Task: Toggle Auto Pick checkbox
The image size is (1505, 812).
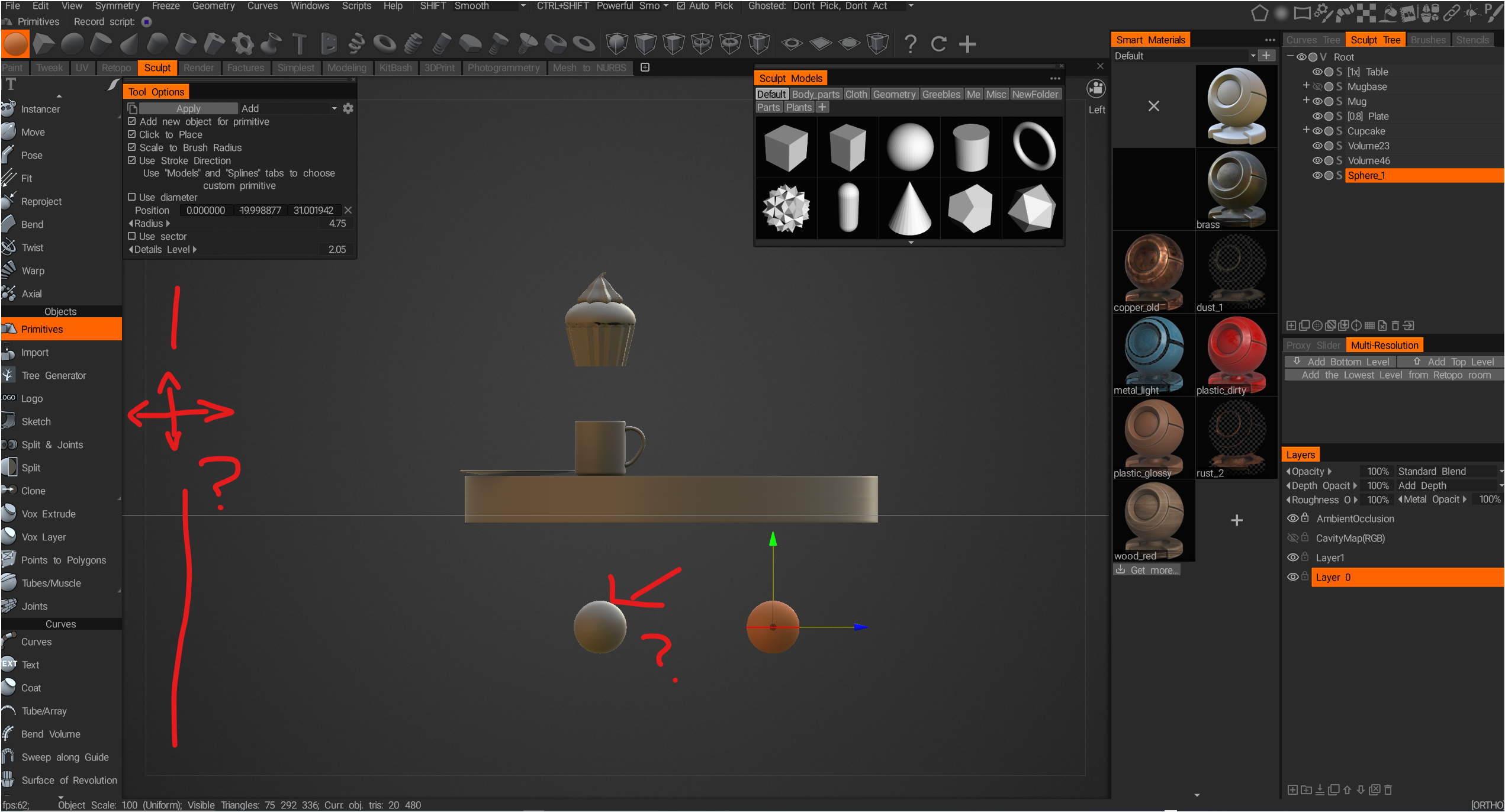Action: tap(681, 6)
